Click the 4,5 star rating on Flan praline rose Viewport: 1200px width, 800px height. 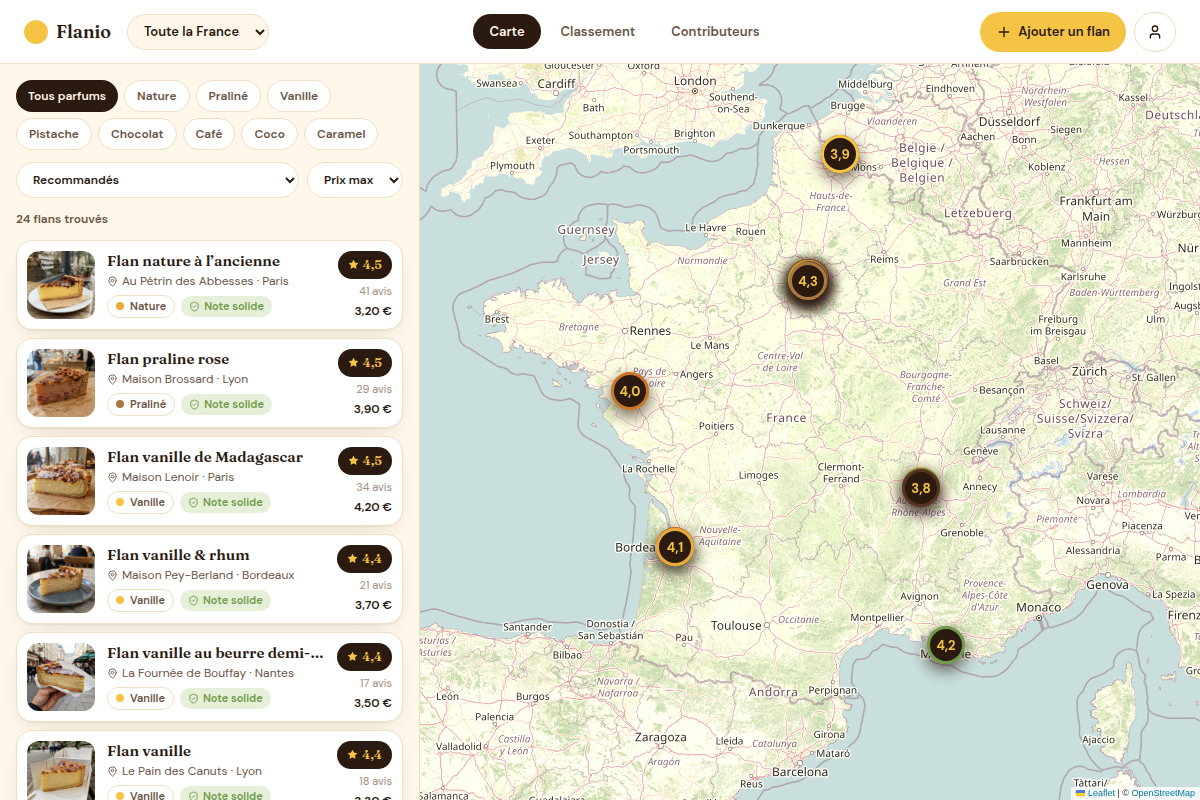coord(365,363)
